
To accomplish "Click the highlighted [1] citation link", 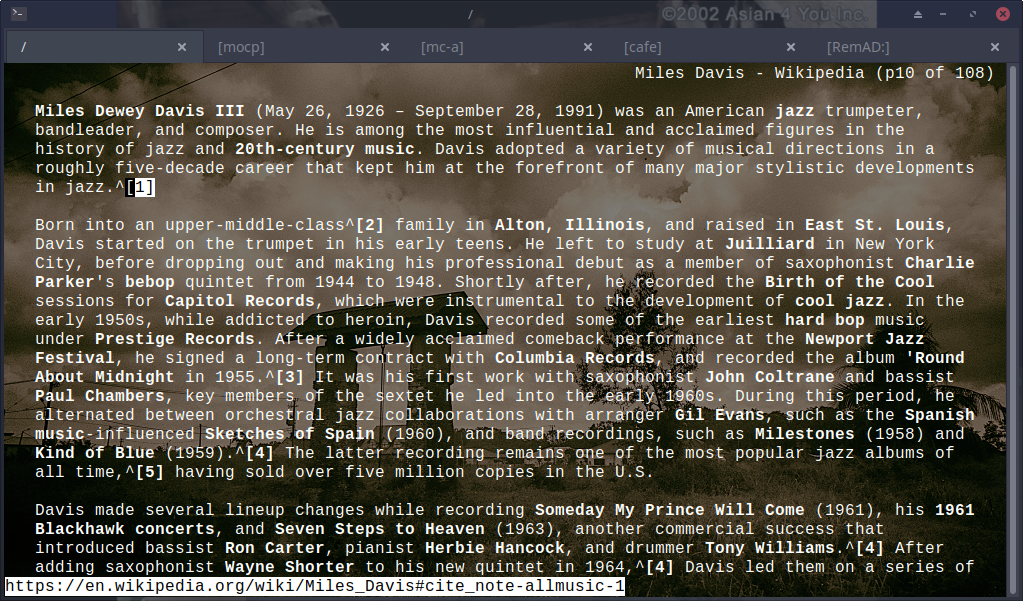I will tap(140, 187).
